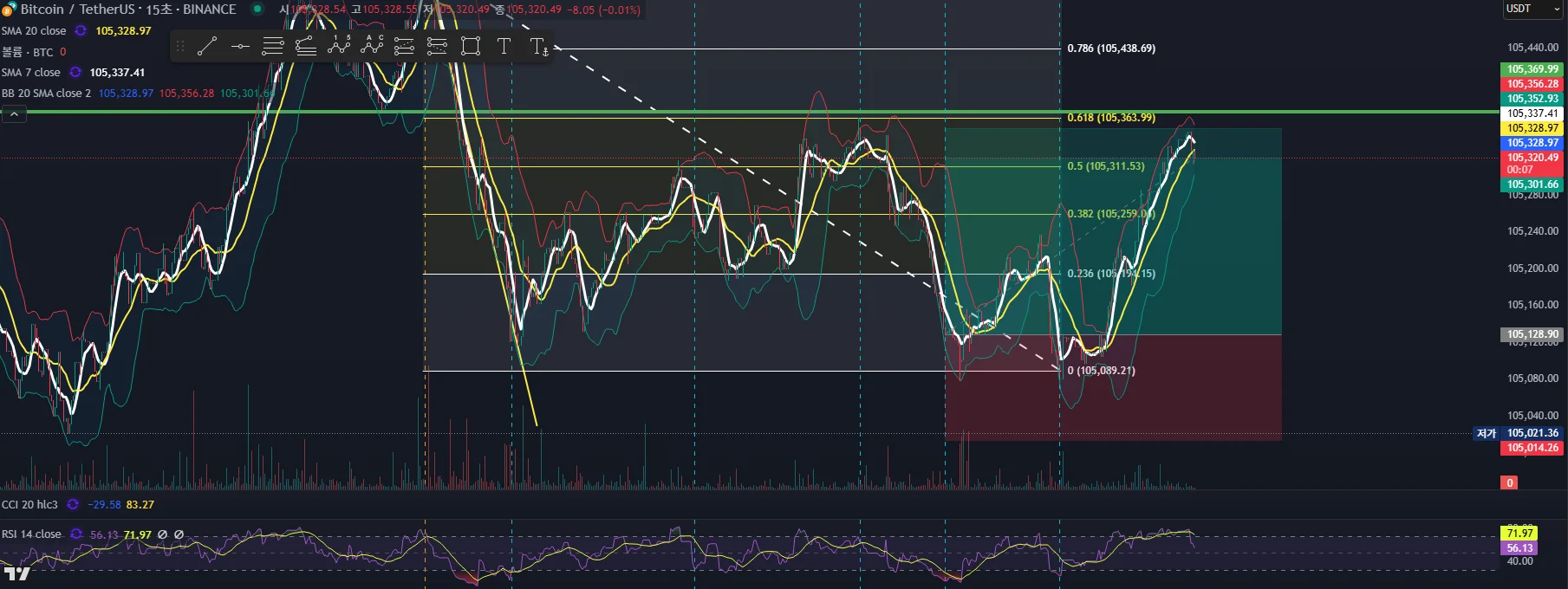
Task: Click the Bitcoin symbol logo
Action: pos(9,10)
